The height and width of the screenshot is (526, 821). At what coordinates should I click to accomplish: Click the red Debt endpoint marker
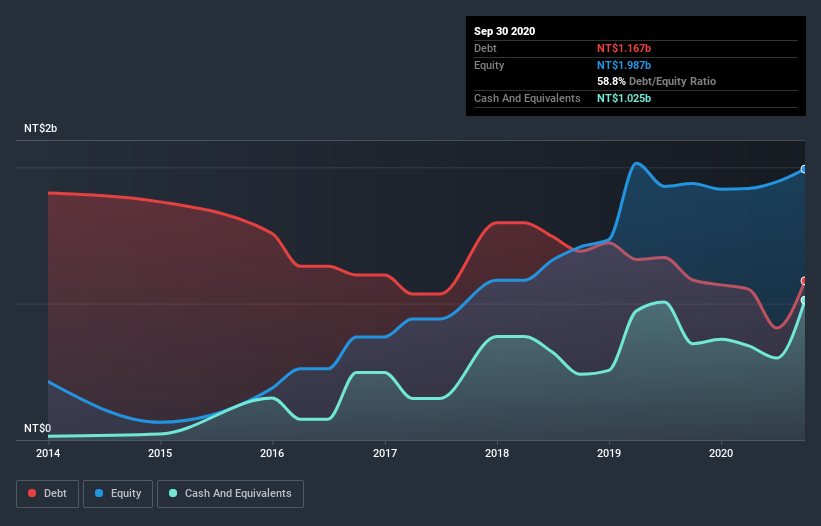click(804, 281)
